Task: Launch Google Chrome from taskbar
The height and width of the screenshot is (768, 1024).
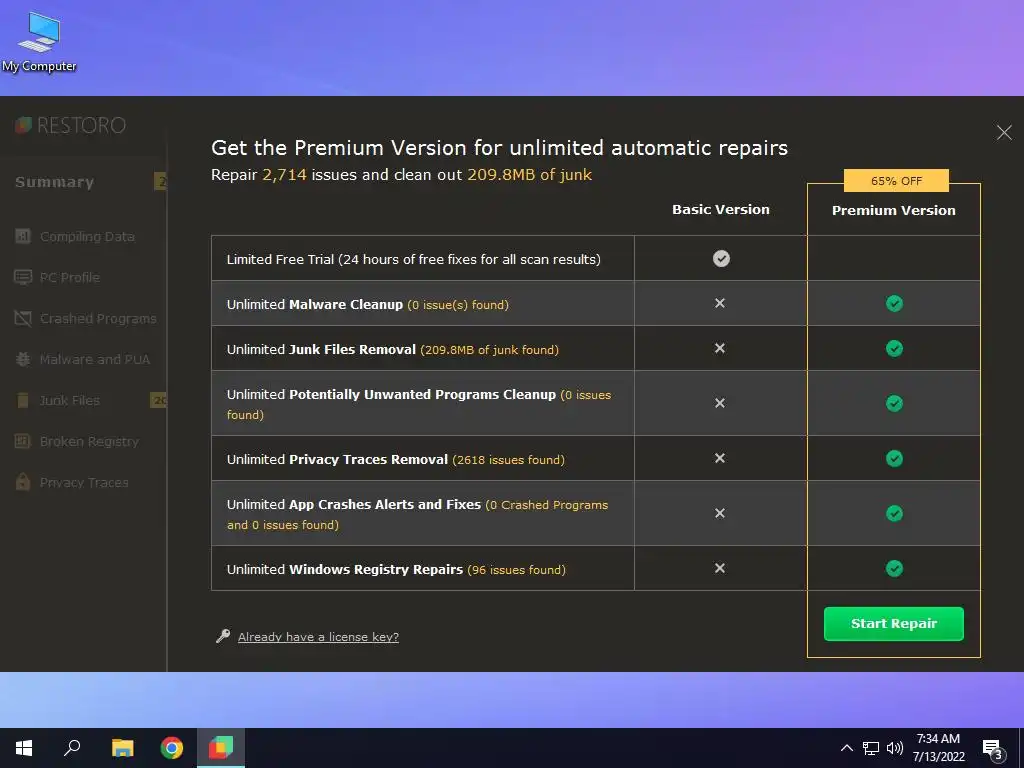Action: pyautogui.click(x=172, y=748)
